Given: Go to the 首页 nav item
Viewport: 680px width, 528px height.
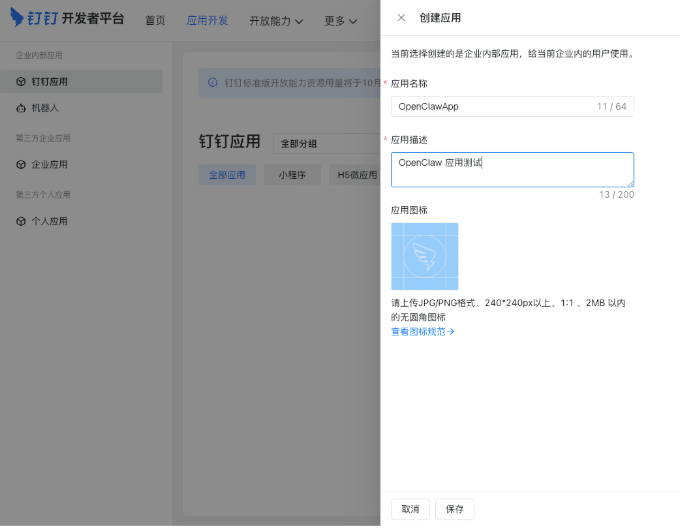Looking at the screenshot, I should tap(155, 20).
